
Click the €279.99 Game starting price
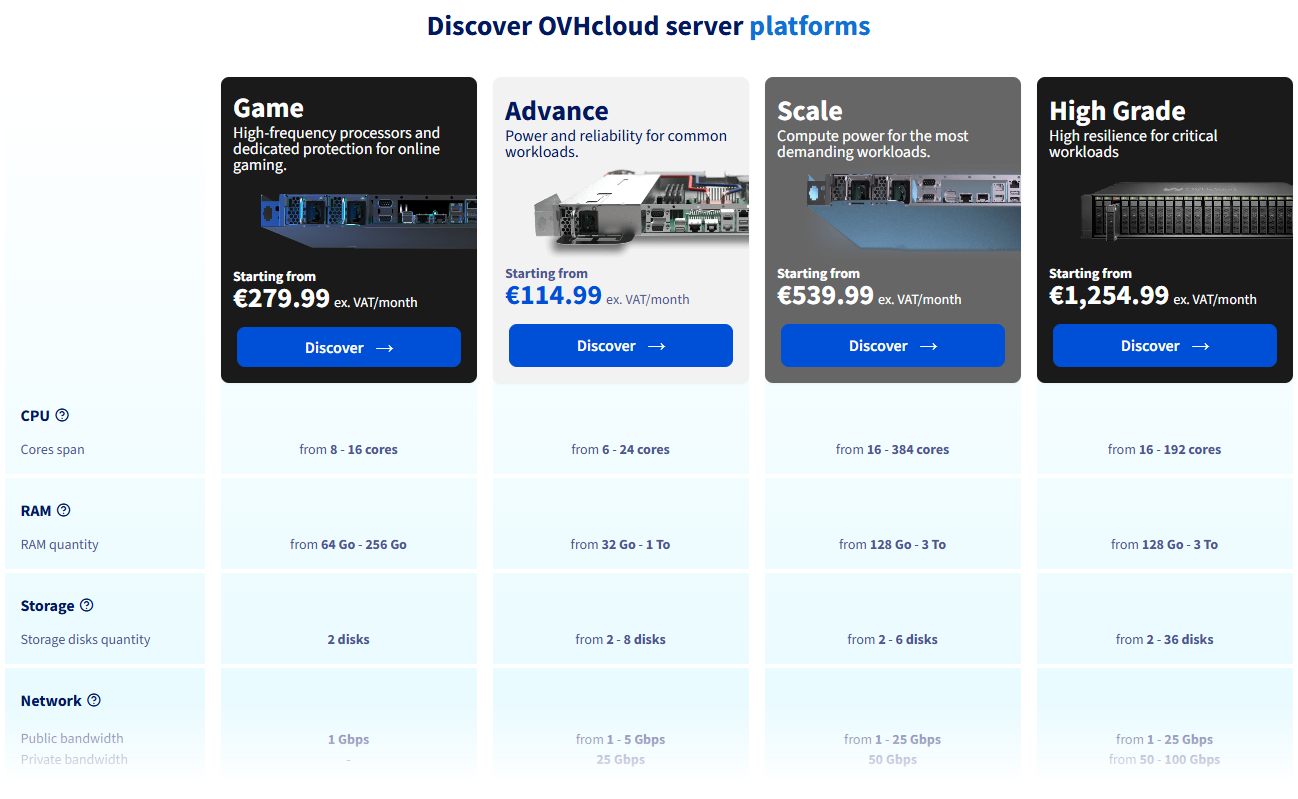point(281,298)
